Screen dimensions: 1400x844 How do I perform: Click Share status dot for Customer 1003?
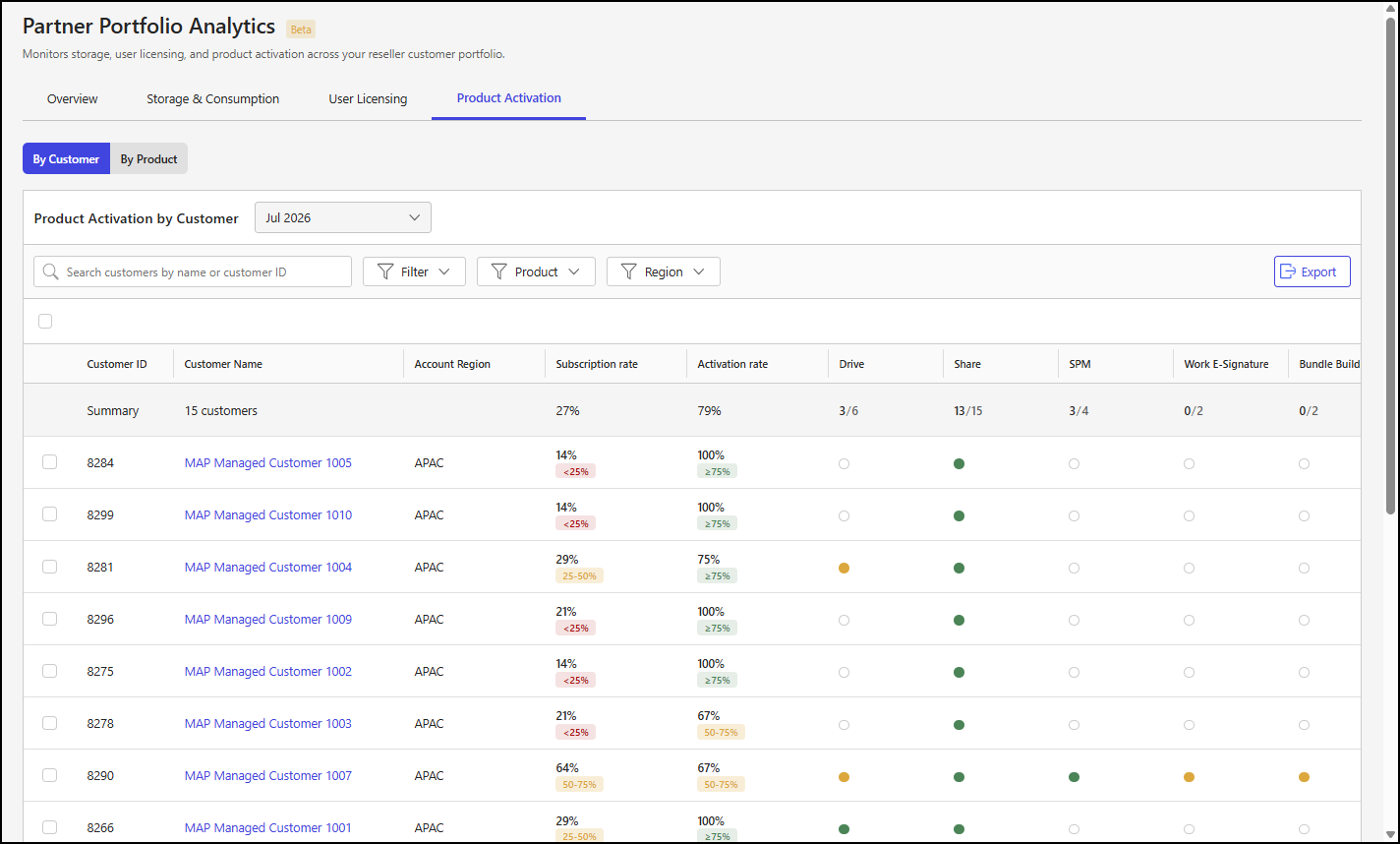coord(959,724)
